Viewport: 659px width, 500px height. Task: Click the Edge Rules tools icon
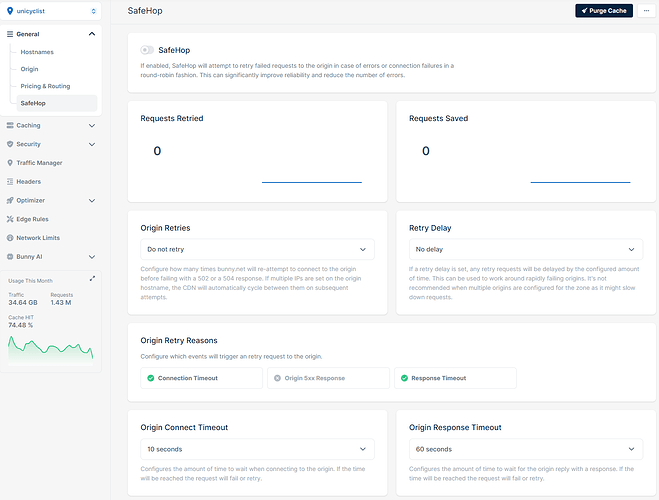tap(10, 219)
